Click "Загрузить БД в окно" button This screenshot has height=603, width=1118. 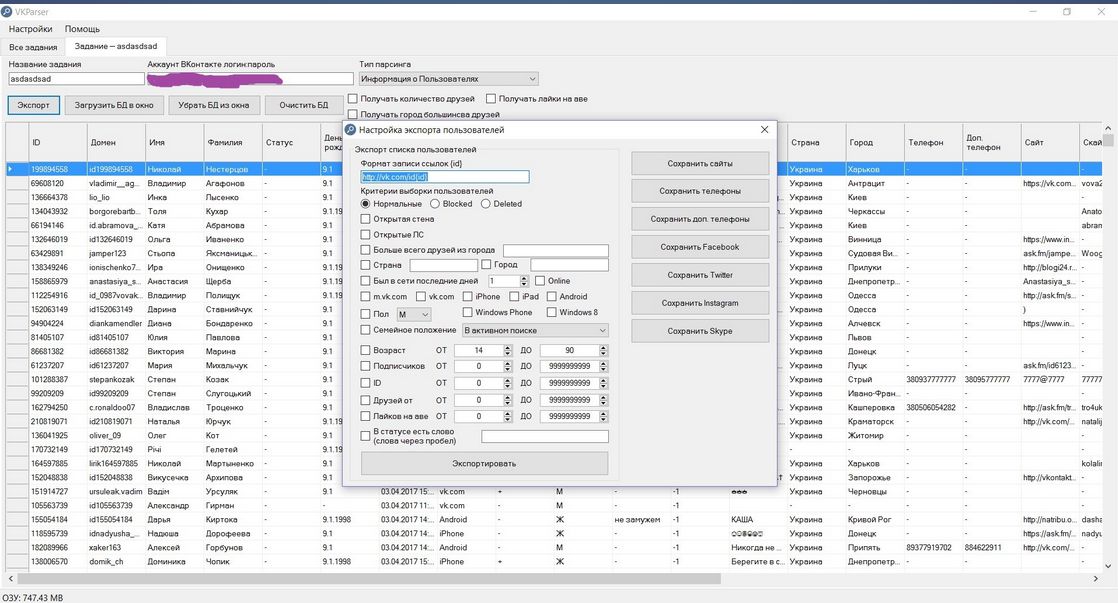114,105
